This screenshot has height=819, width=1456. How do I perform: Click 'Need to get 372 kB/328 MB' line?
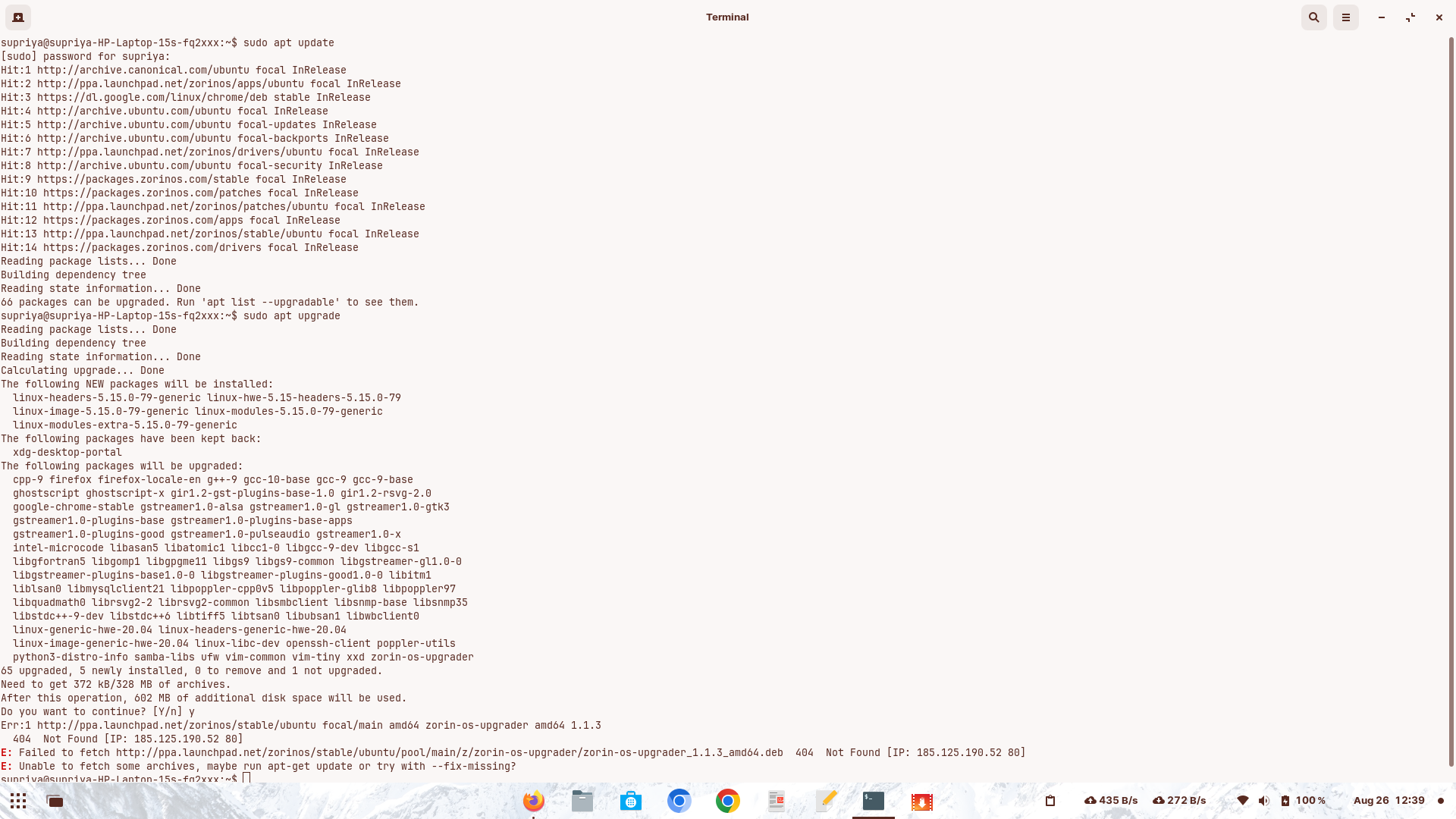pos(116,685)
